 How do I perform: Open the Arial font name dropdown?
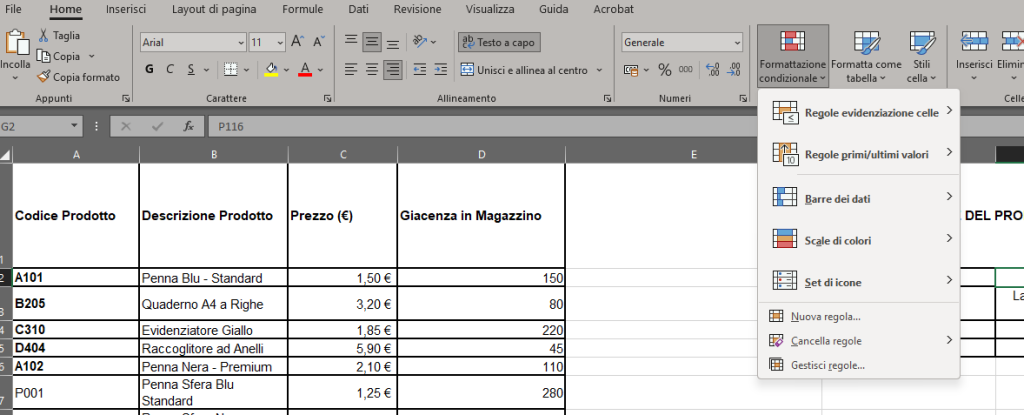[x=240, y=43]
